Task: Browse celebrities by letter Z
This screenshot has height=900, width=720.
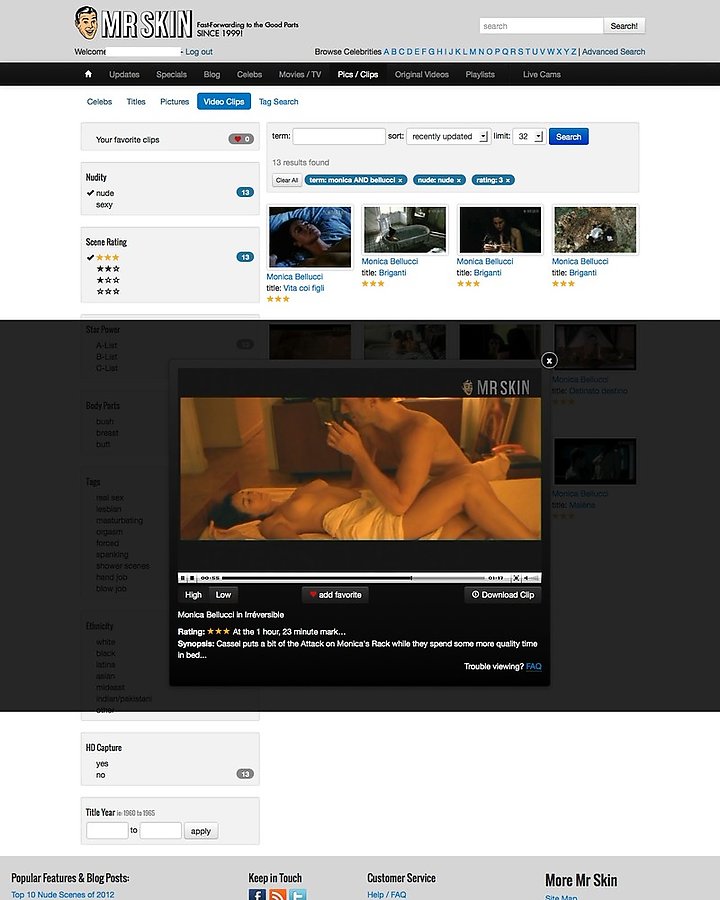Action: 573,52
